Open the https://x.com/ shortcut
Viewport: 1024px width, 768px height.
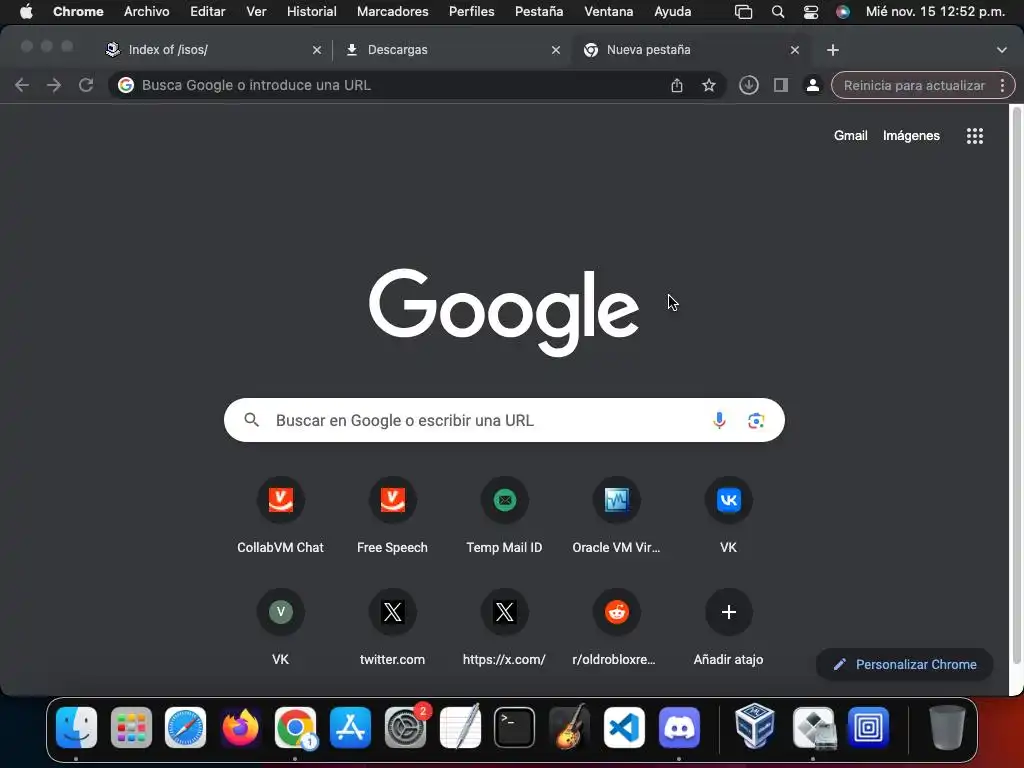[x=504, y=628]
